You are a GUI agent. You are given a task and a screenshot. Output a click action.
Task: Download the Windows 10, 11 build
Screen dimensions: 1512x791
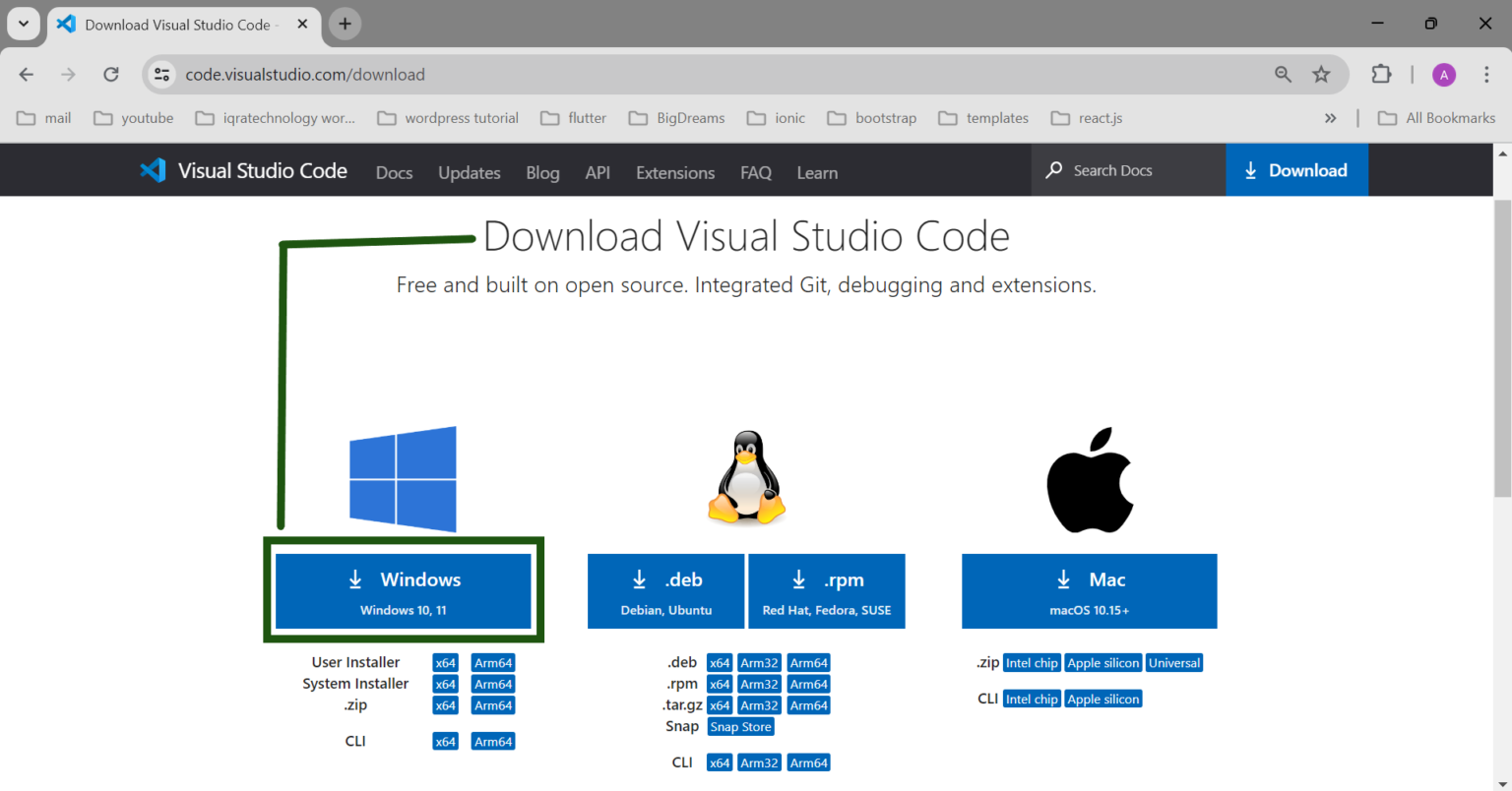coord(404,590)
